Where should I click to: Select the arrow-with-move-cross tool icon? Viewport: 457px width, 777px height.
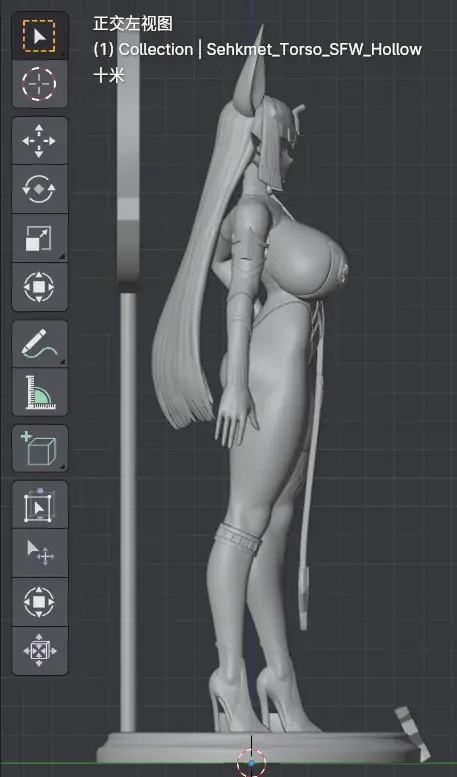pos(39,553)
